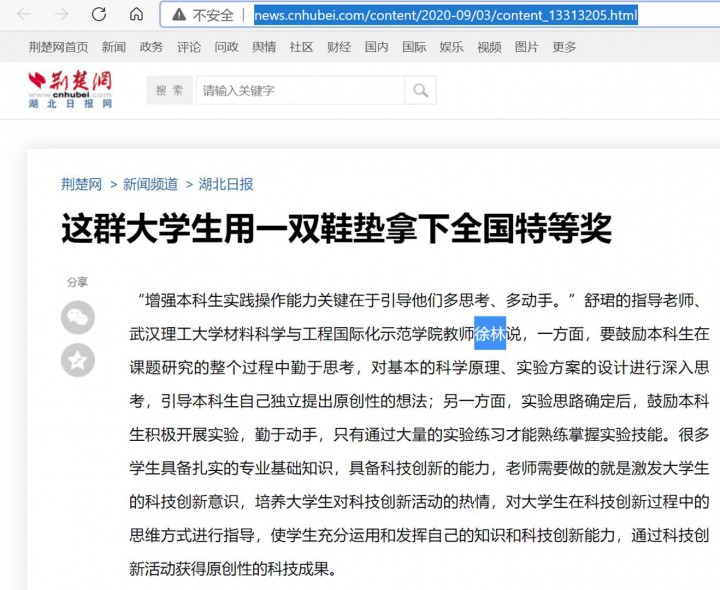
Task: Click the browser forward arrow
Action: coord(61,14)
